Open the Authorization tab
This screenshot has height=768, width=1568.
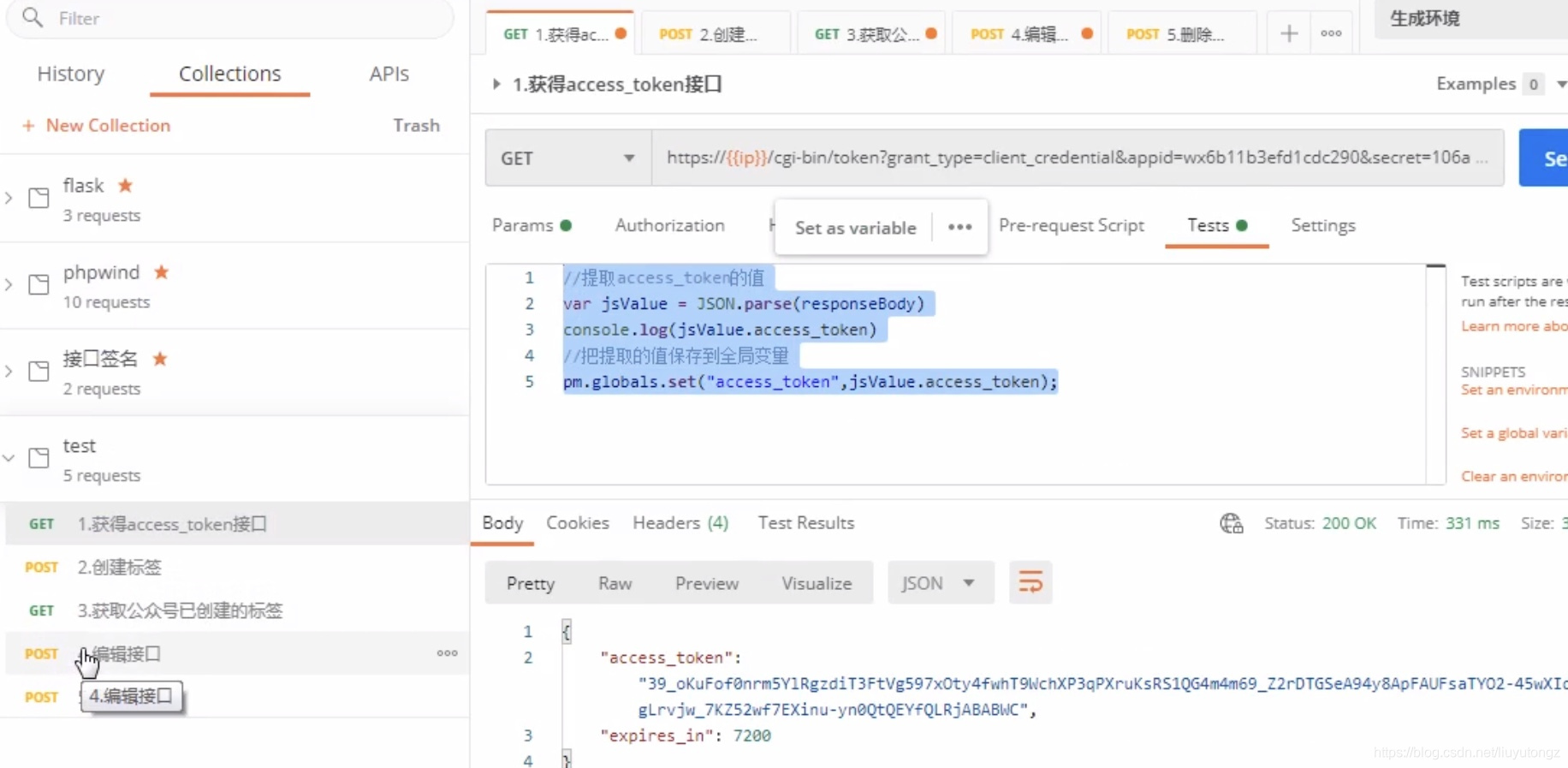(x=670, y=225)
